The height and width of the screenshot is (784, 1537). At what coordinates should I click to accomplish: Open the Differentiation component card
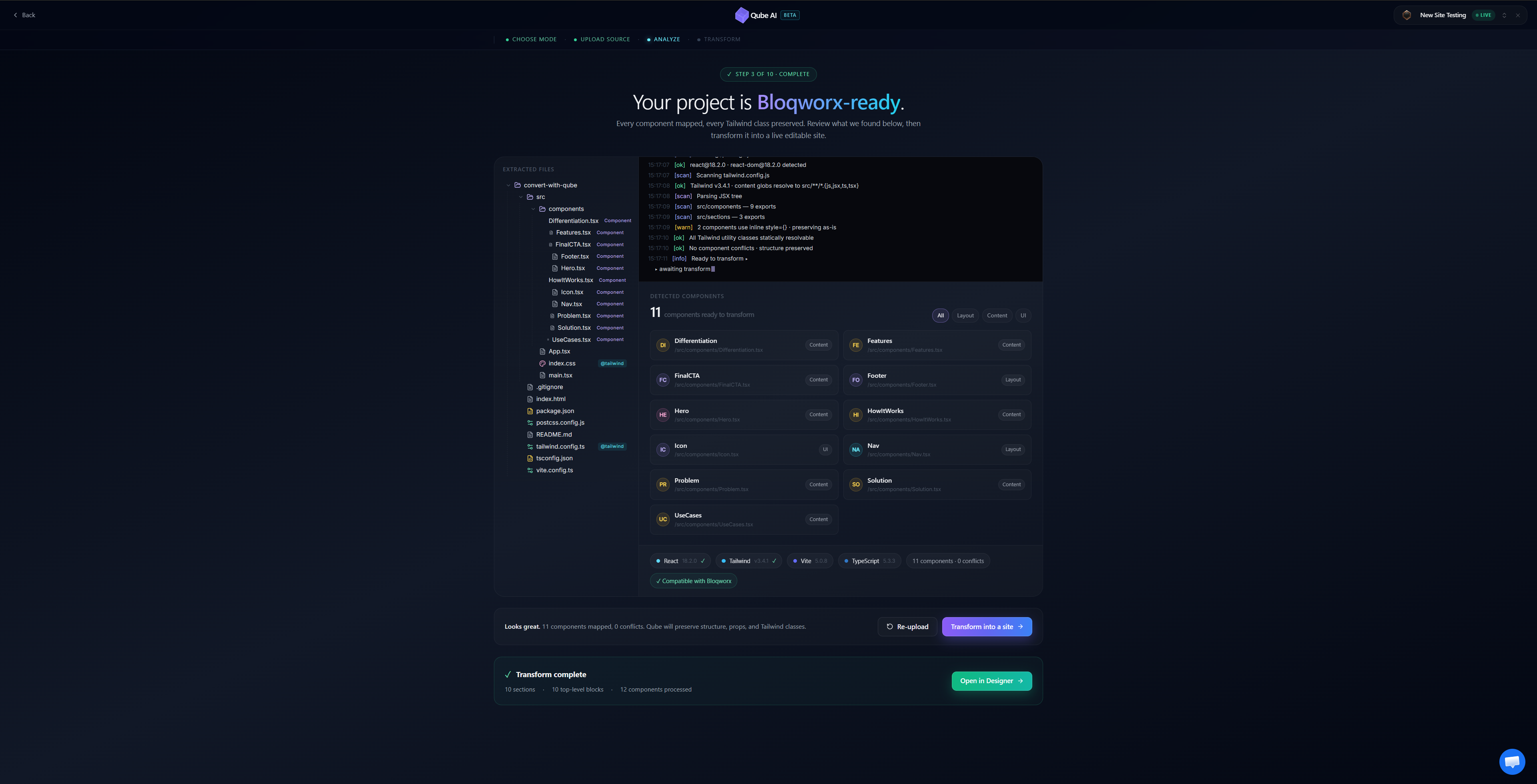(743, 345)
